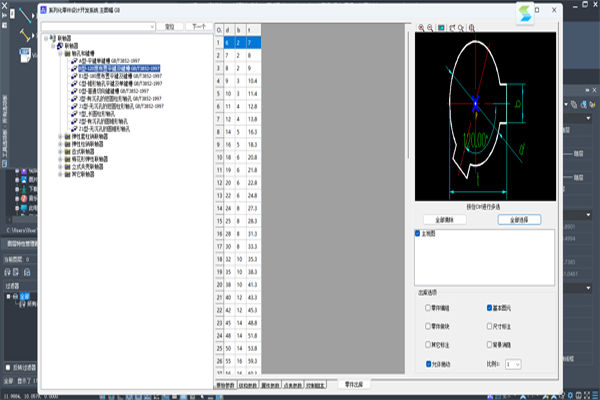Screen dimensions: 600x400
Task: Enable the 零件编组 checkbox
Action: [x=428, y=308]
